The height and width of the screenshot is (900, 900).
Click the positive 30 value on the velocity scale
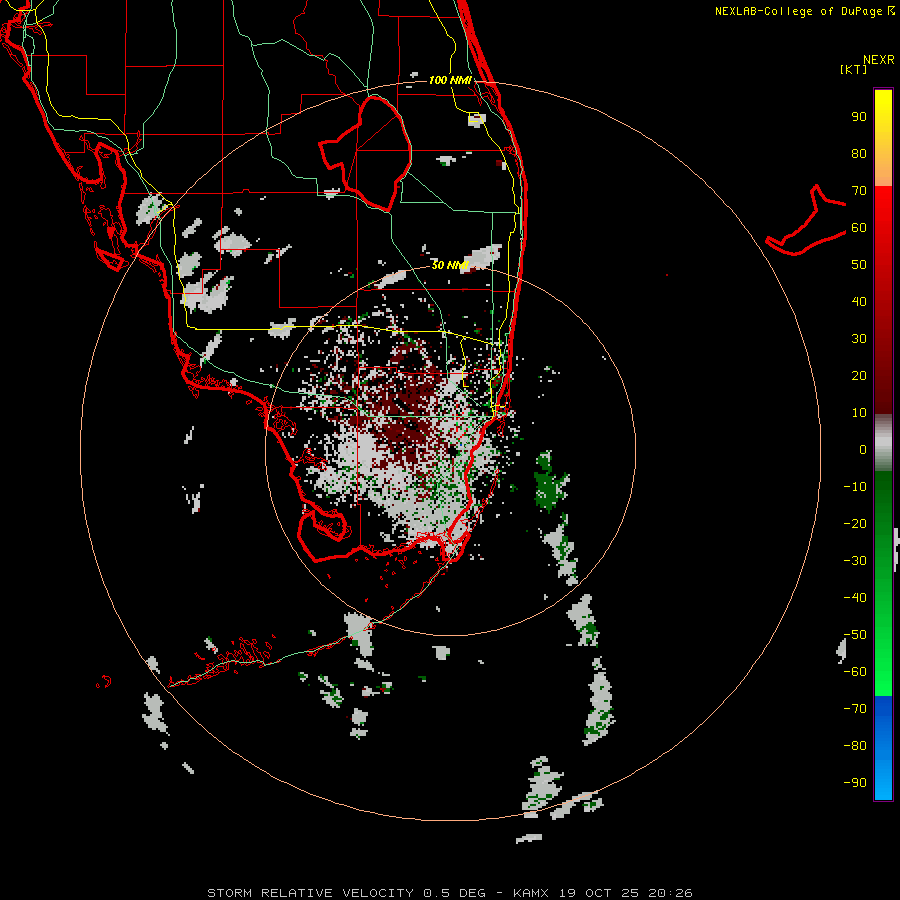point(859,339)
